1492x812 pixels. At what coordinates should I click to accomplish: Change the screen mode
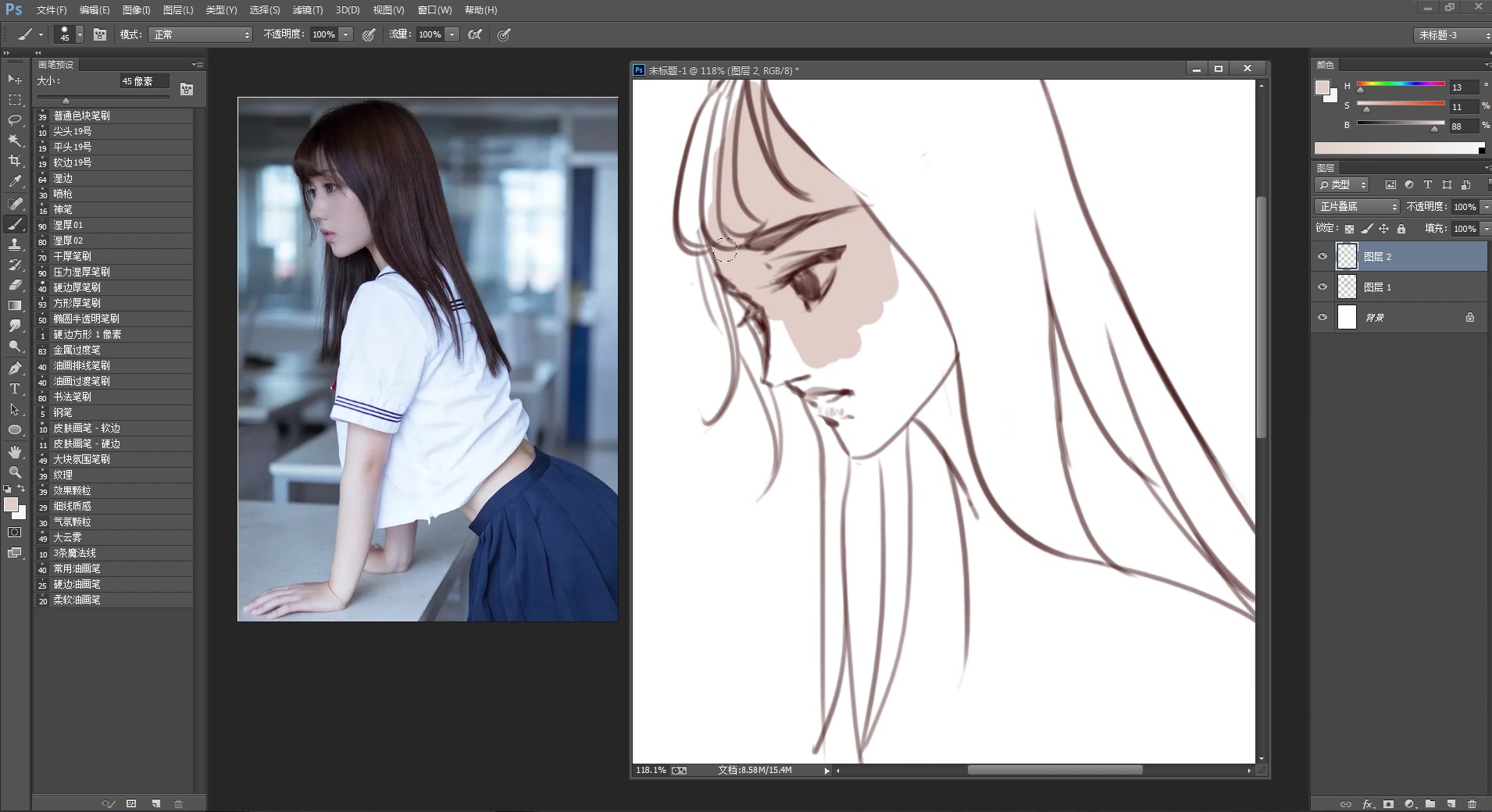[x=14, y=553]
